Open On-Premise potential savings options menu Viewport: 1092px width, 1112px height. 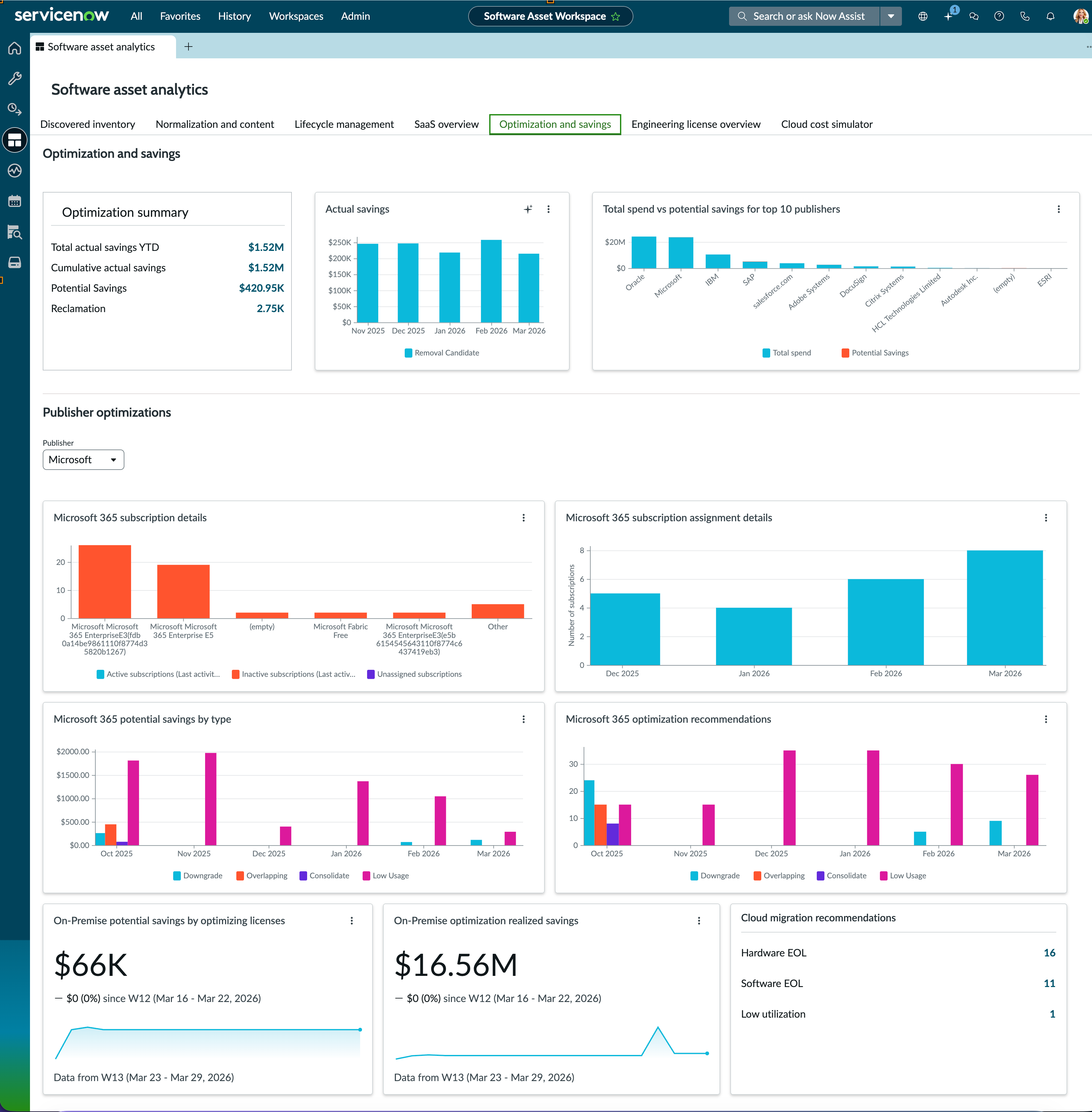[x=351, y=920]
